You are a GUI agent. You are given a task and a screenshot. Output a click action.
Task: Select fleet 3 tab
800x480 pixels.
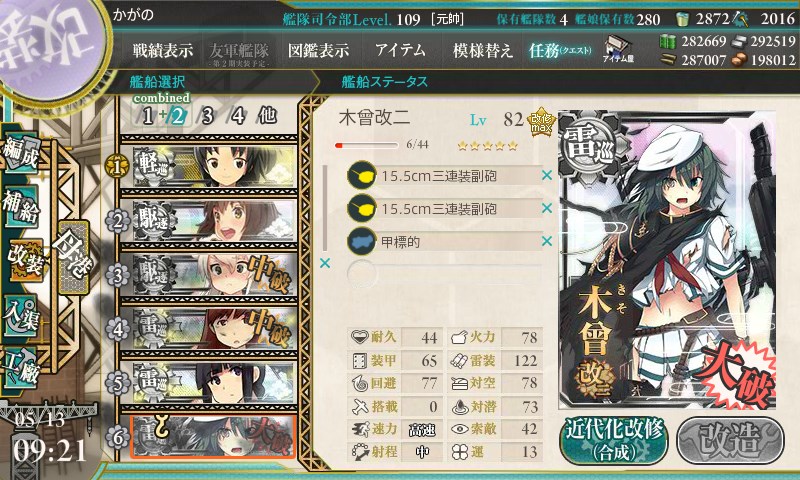[207, 116]
